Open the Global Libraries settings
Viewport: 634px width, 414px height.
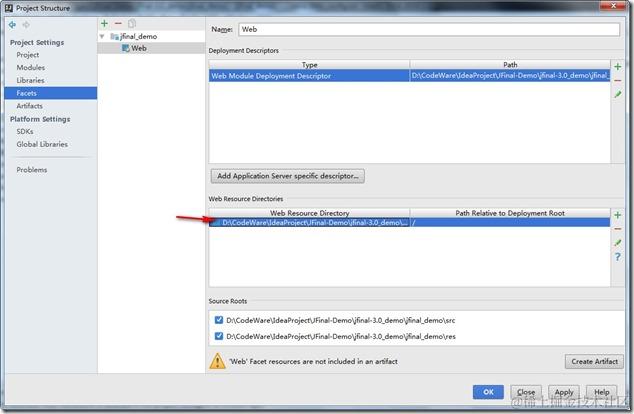42,144
